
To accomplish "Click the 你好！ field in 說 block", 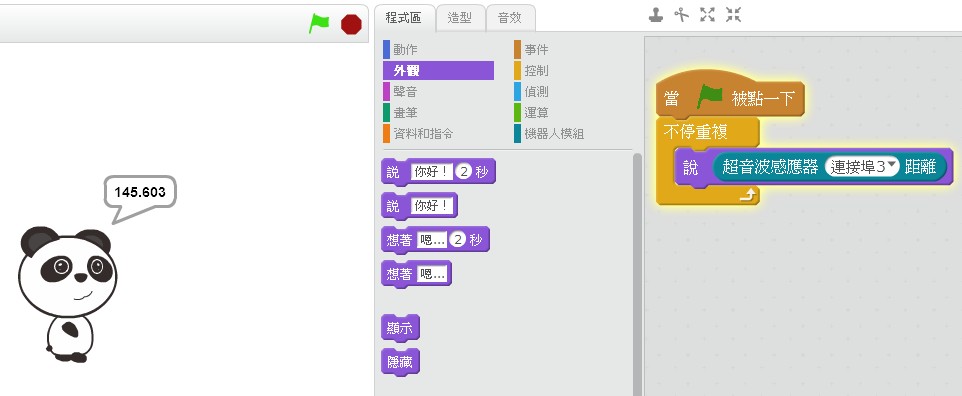I will point(433,206).
